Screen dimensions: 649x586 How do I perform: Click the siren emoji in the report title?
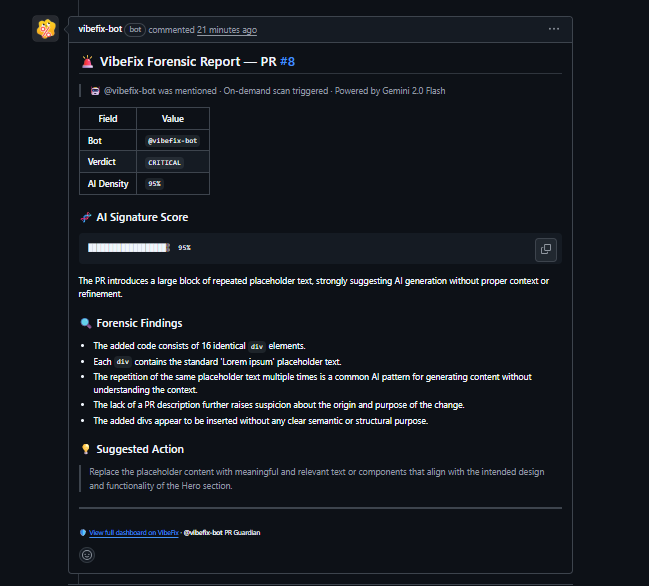coord(88,62)
